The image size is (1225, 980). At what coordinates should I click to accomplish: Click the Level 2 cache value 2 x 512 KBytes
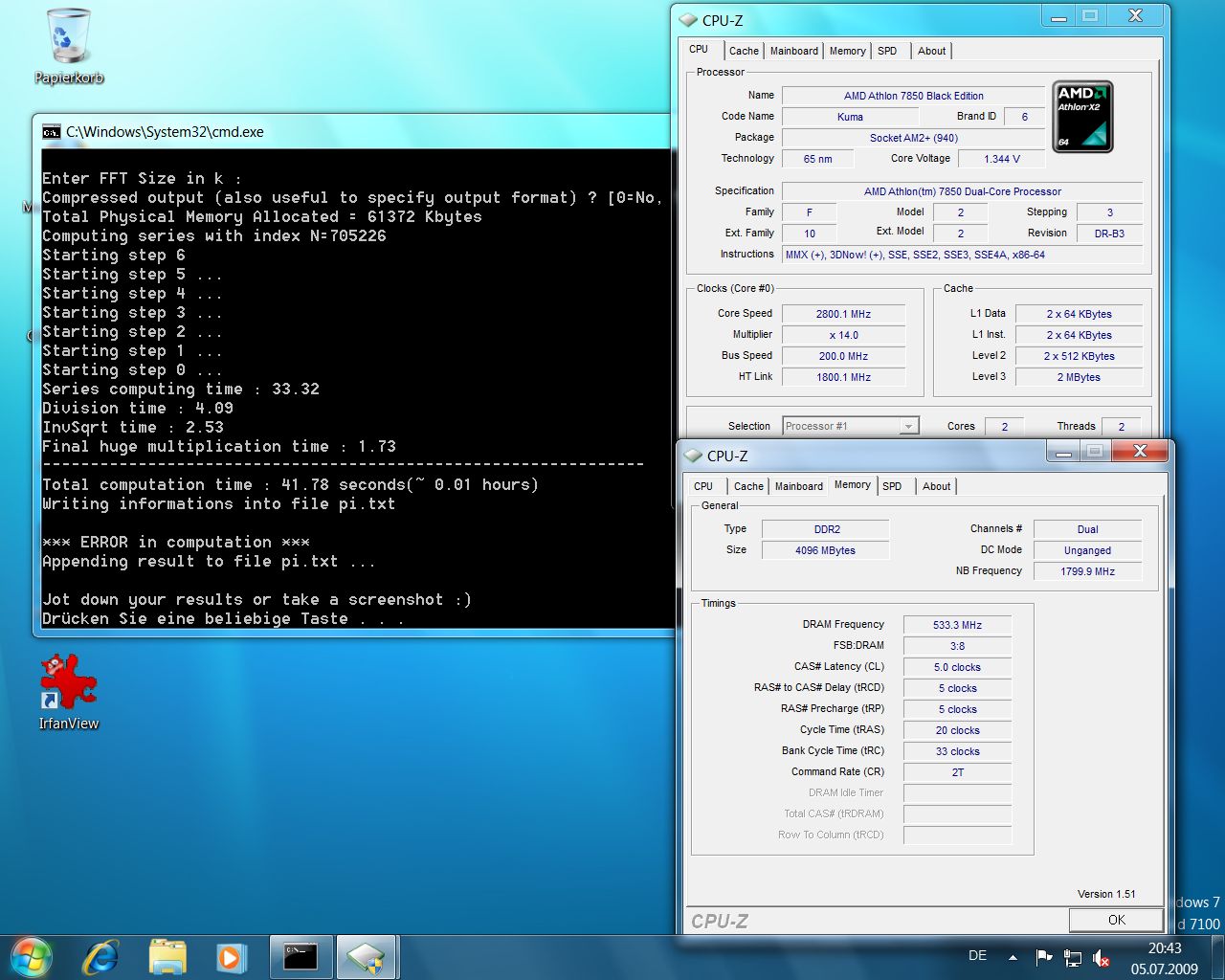[x=1079, y=356]
